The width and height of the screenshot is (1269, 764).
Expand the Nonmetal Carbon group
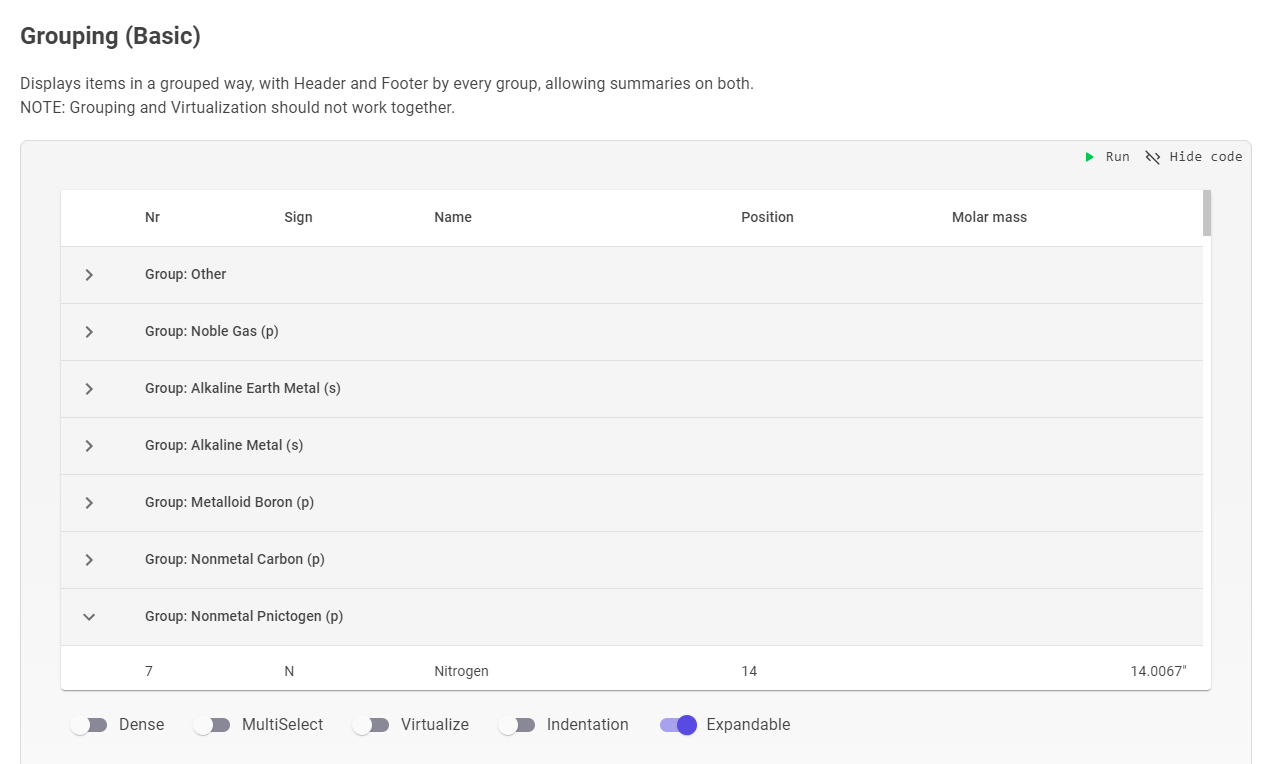click(x=89, y=559)
